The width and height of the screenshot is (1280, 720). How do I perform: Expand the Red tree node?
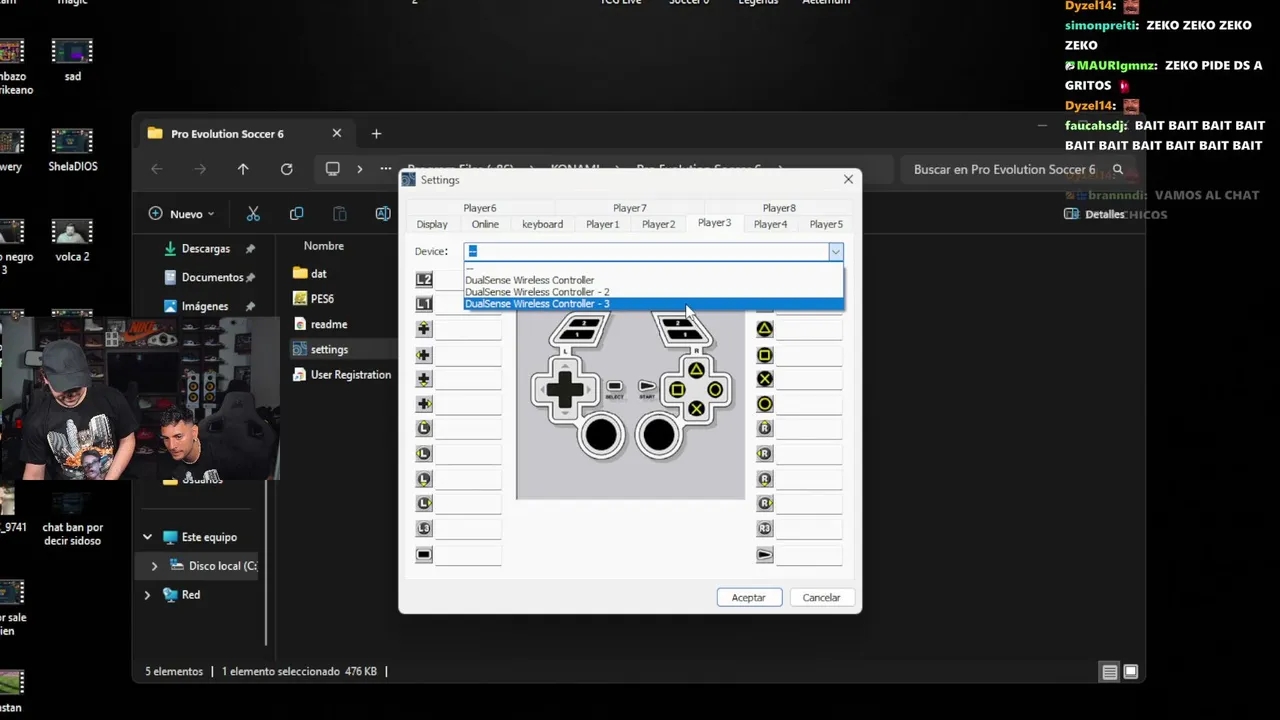(x=148, y=595)
